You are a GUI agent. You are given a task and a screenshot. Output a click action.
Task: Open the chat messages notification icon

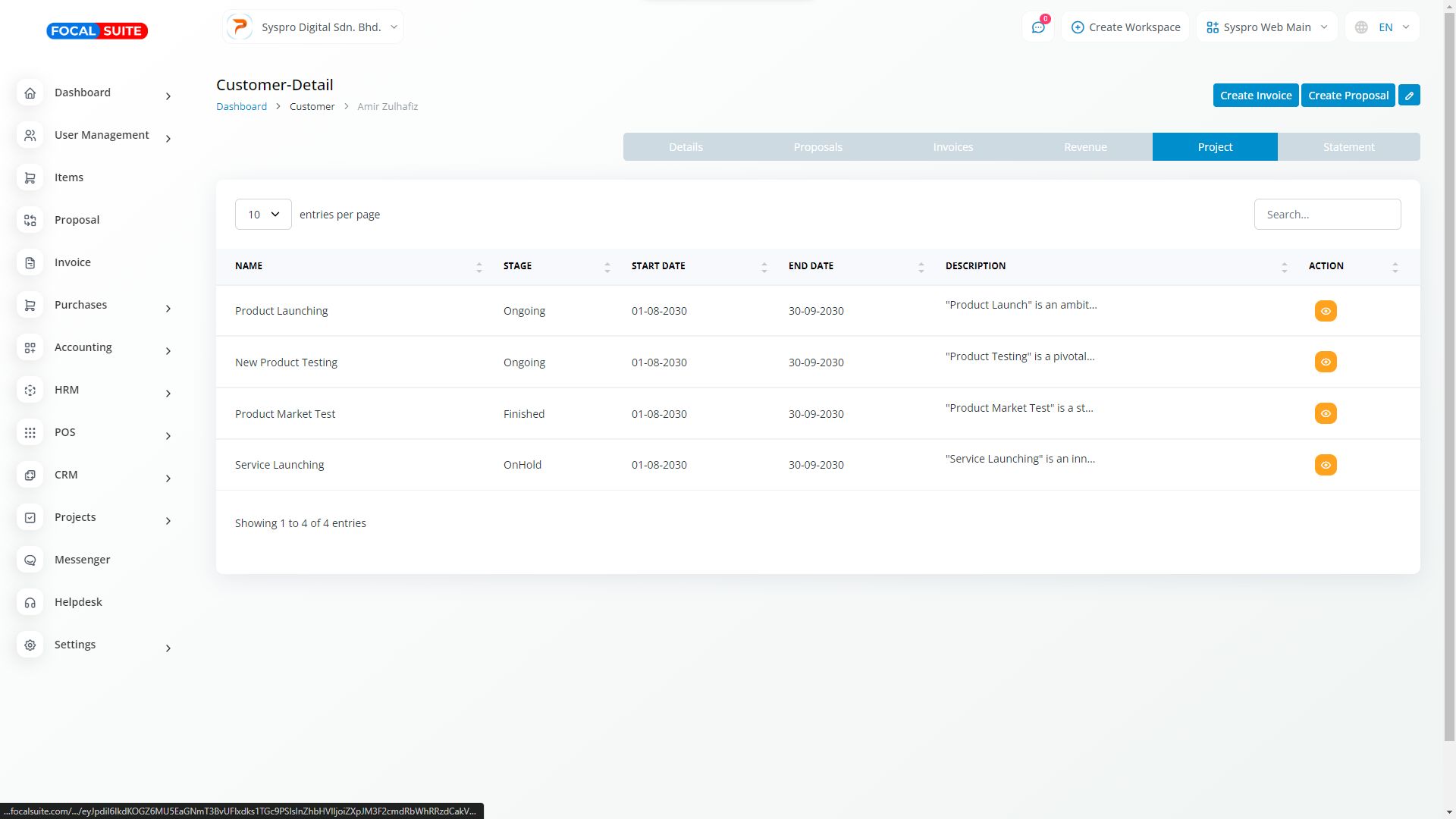coord(1037,27)
